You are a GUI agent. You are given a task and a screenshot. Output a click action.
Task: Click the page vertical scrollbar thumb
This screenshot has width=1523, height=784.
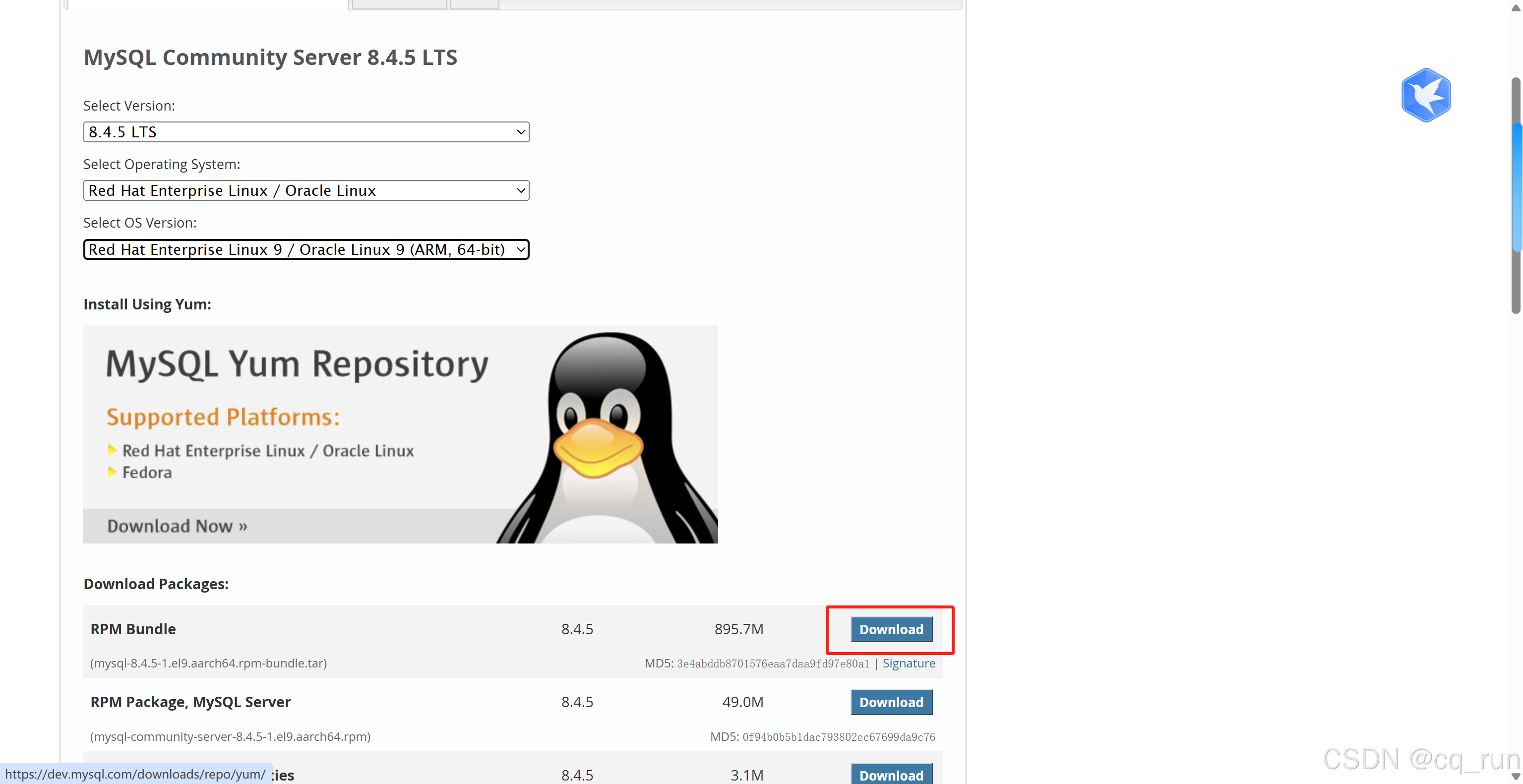(1517, 195)
